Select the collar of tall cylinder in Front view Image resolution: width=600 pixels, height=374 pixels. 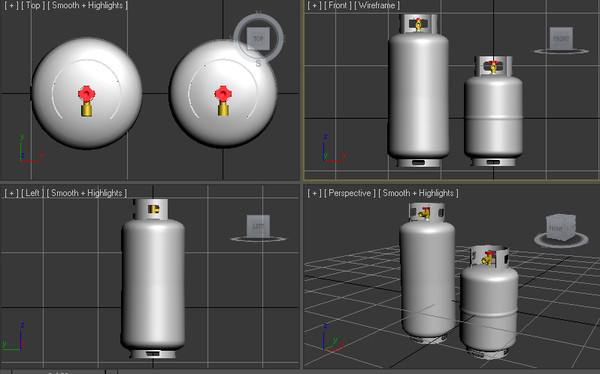coord(419,24)
